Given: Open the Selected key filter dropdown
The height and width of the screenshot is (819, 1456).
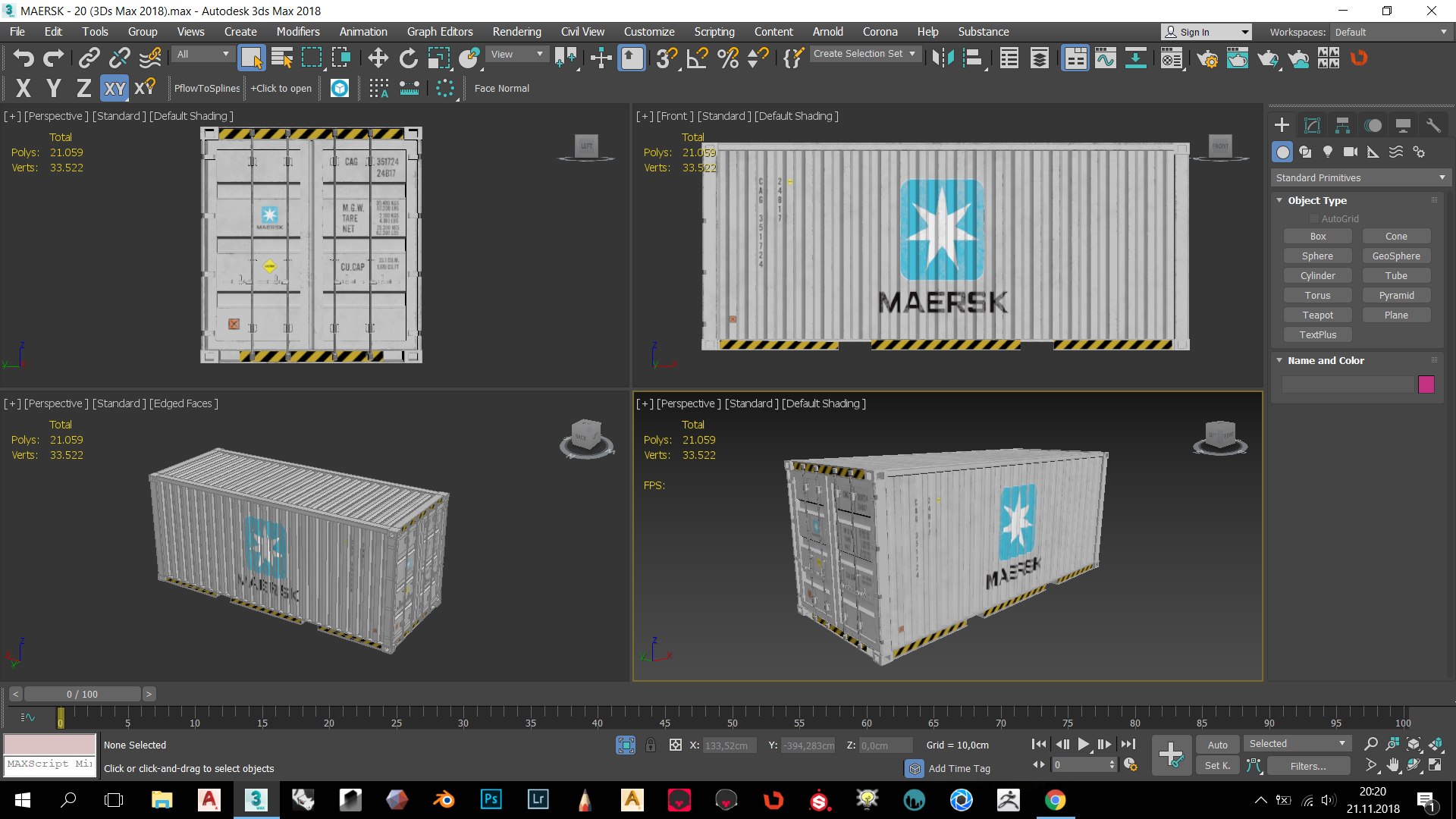Looking at the screenshot, I should [x=1298, y=743].
